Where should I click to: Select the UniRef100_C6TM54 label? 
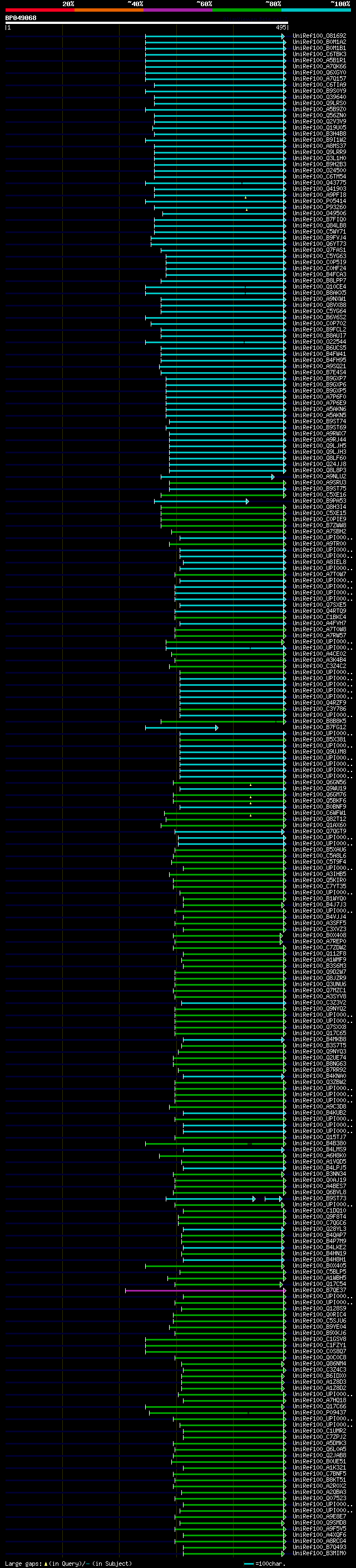click(x=319, y=176)
